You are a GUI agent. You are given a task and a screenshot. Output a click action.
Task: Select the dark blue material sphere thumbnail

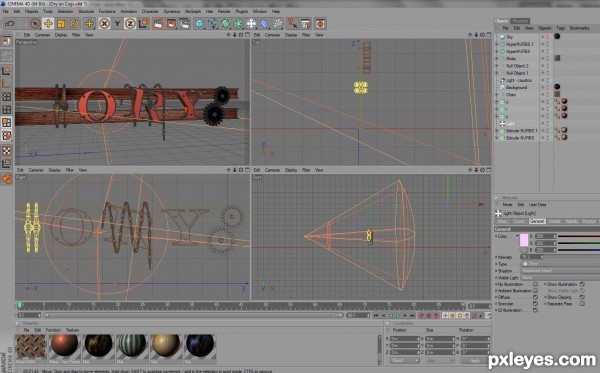coord(200,346)
